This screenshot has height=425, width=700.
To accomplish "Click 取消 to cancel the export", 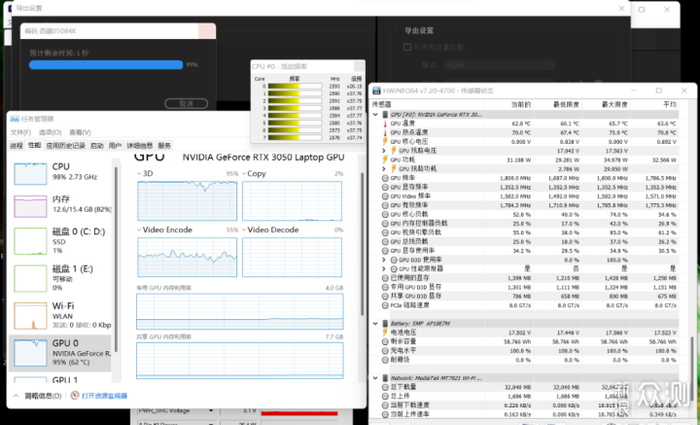I will (x=187, y=102).
